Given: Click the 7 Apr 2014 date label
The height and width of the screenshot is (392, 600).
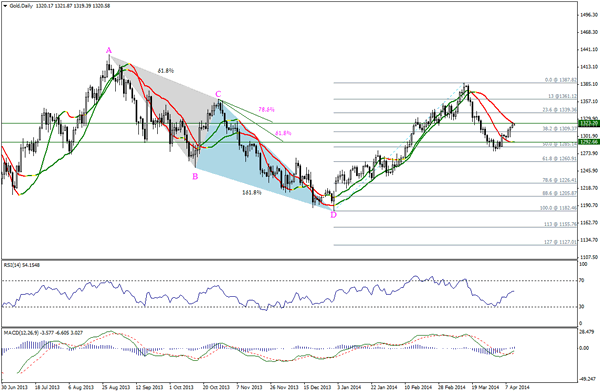Looking at the screenshot, I should pos(517,387).
